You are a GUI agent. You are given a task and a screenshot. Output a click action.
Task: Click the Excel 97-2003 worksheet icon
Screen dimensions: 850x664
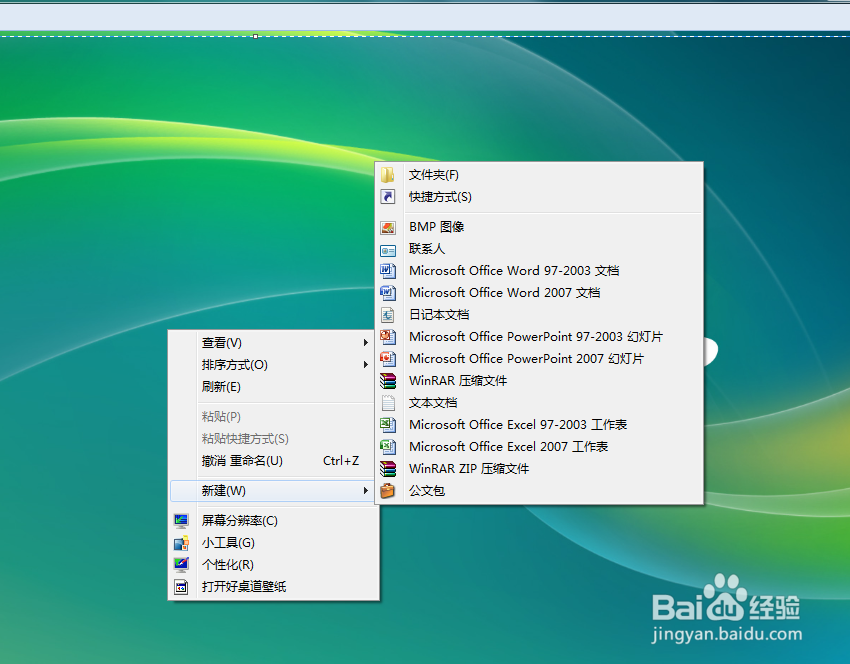click(388, 424)
